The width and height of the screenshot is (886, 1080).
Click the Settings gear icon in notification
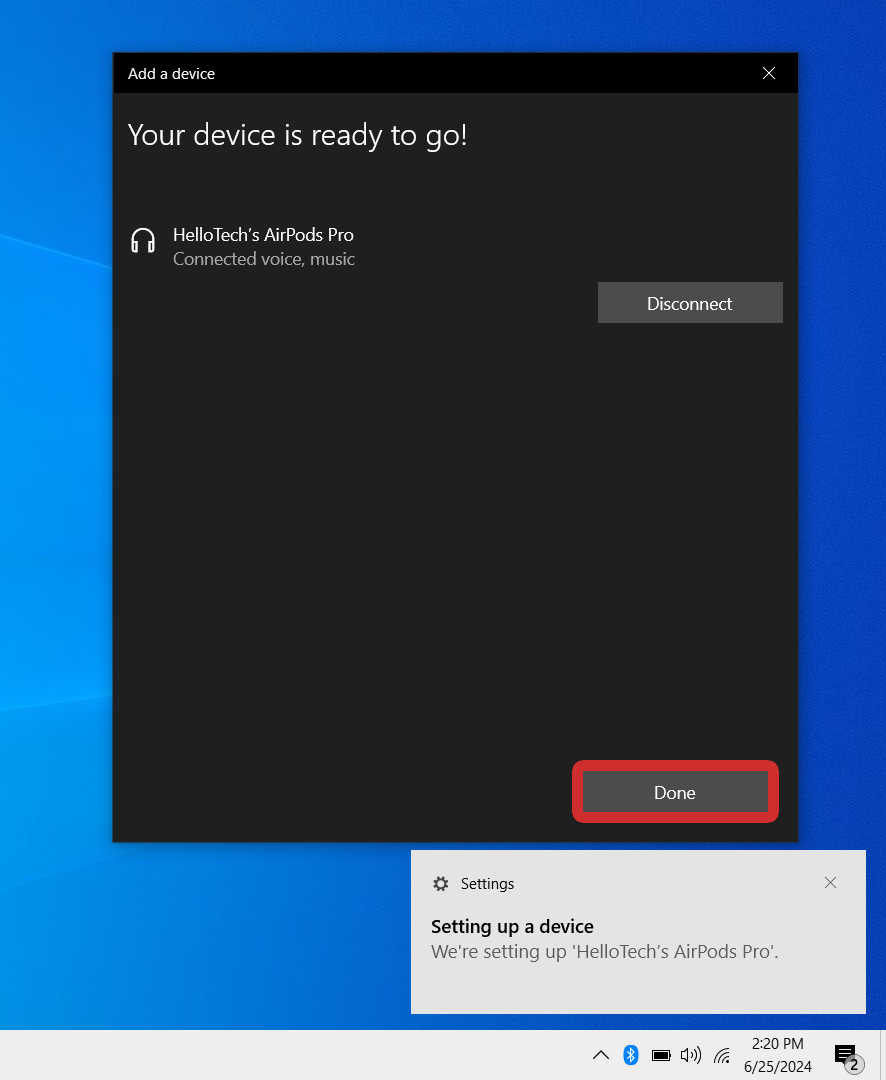pos(440,884)
